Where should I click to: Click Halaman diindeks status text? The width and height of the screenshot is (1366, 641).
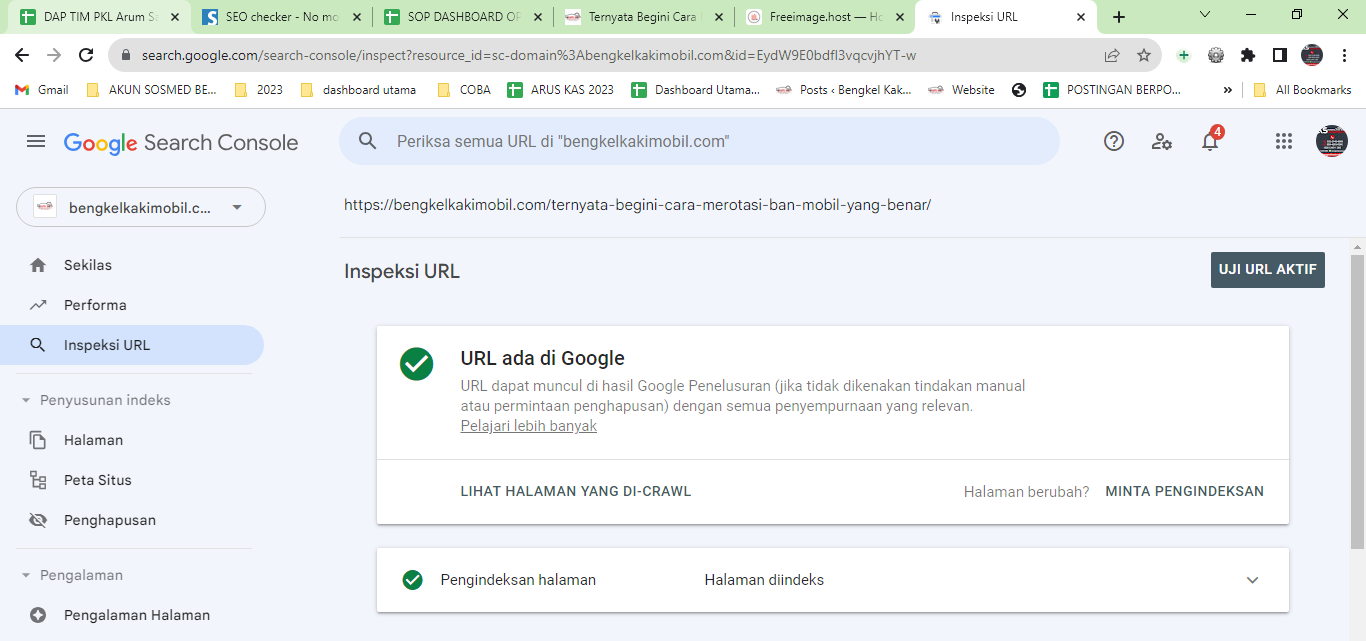[764, 580]
